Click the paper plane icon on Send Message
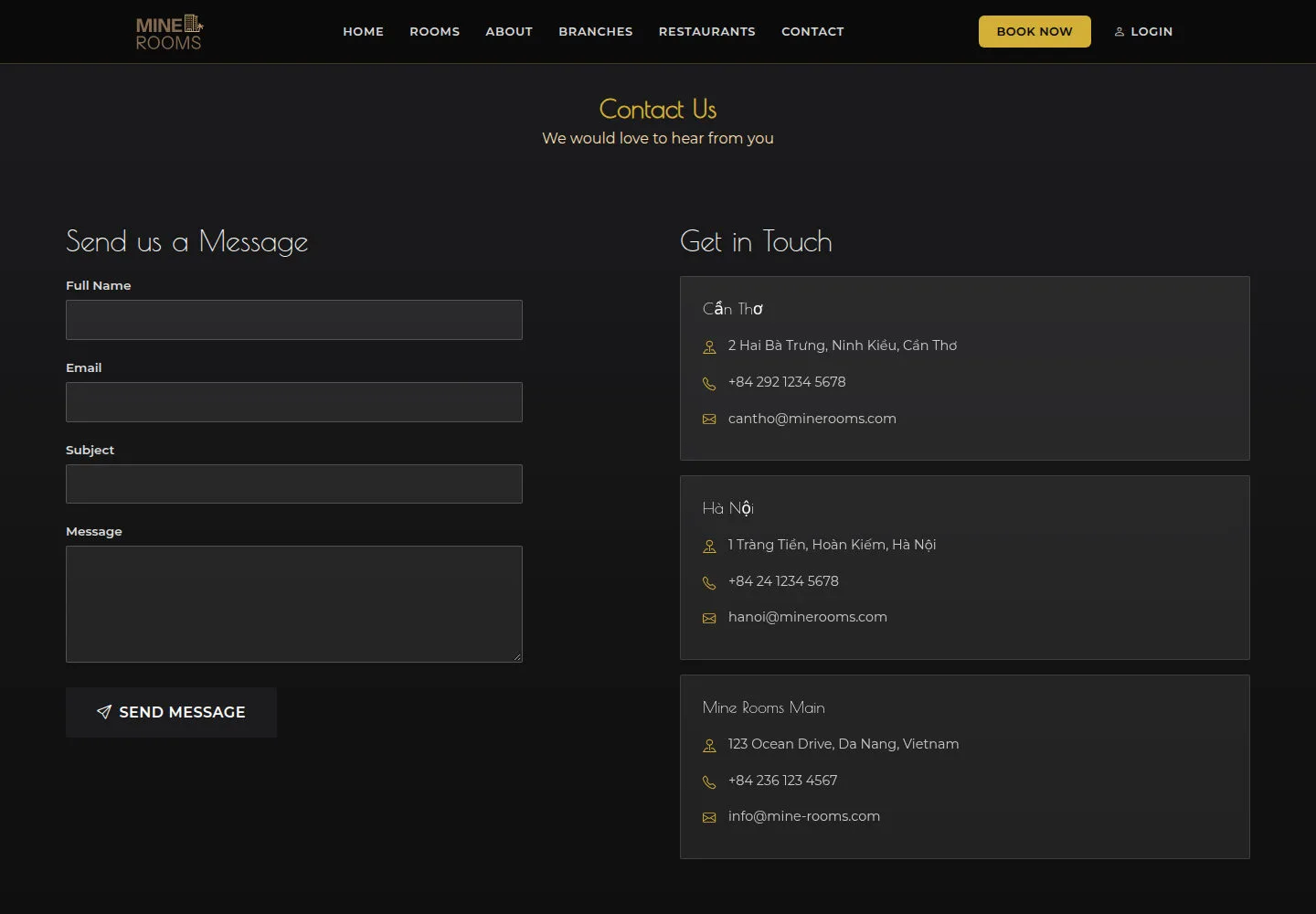 tap(104, 712)
